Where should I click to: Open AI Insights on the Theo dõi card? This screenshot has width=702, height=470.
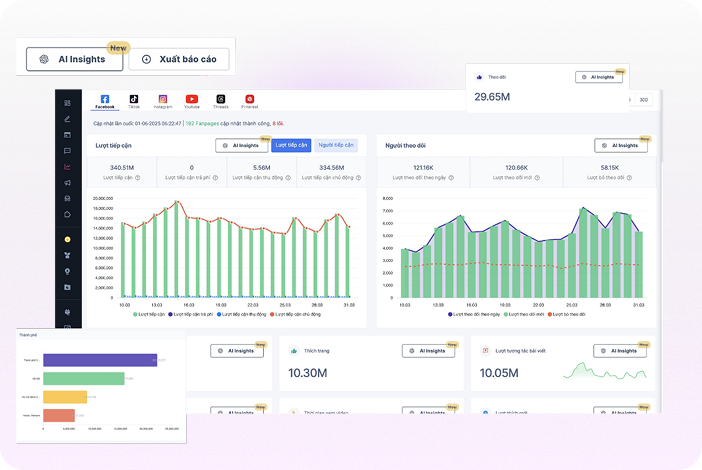click(x=599, y=77)
